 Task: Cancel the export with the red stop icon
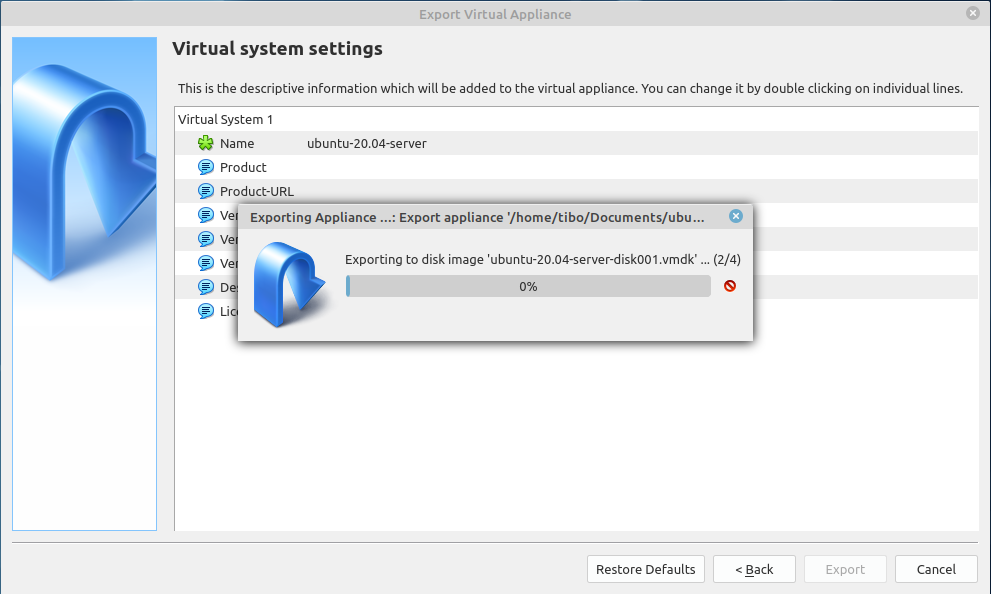730,286
